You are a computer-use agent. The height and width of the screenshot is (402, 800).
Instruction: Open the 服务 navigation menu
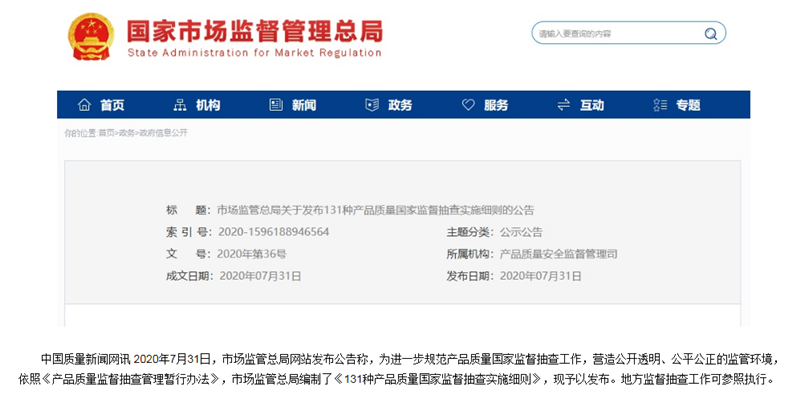pyautogui.click(x=496, y=105)
